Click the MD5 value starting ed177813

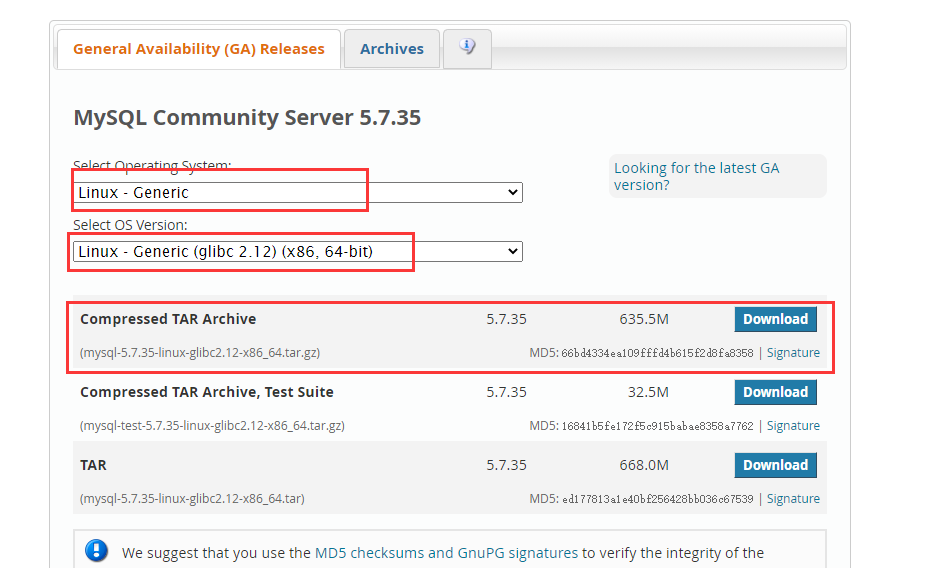pyautogui.click(x=657, y=500)
